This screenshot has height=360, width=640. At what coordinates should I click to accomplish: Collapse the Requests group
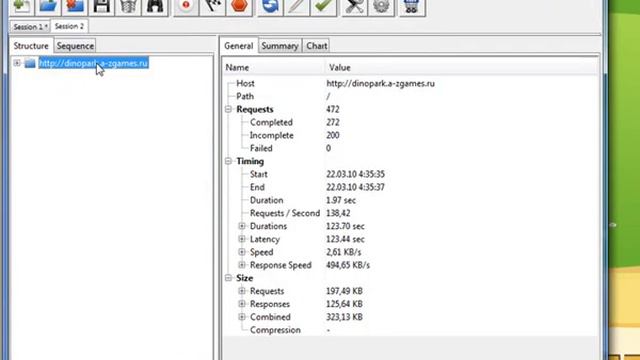pyautogui.click(x=228, y=109)
